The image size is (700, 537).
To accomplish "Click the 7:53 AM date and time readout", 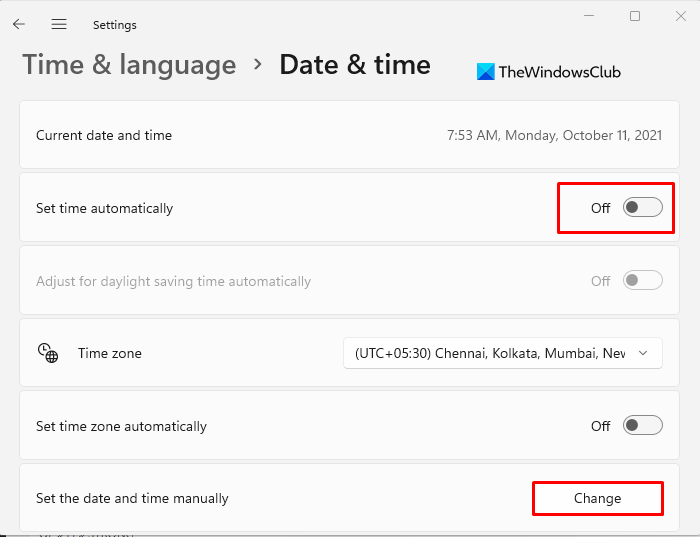I will (554, 135).
